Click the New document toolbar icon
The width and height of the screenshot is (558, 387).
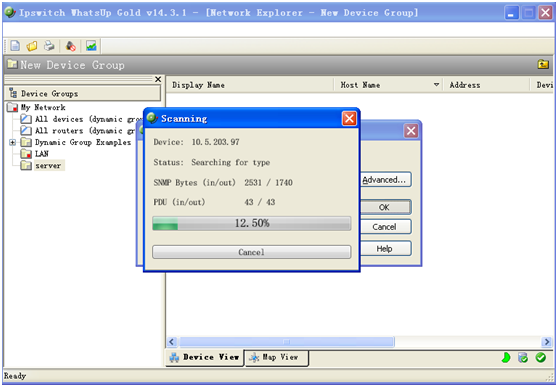pos(15,46)
